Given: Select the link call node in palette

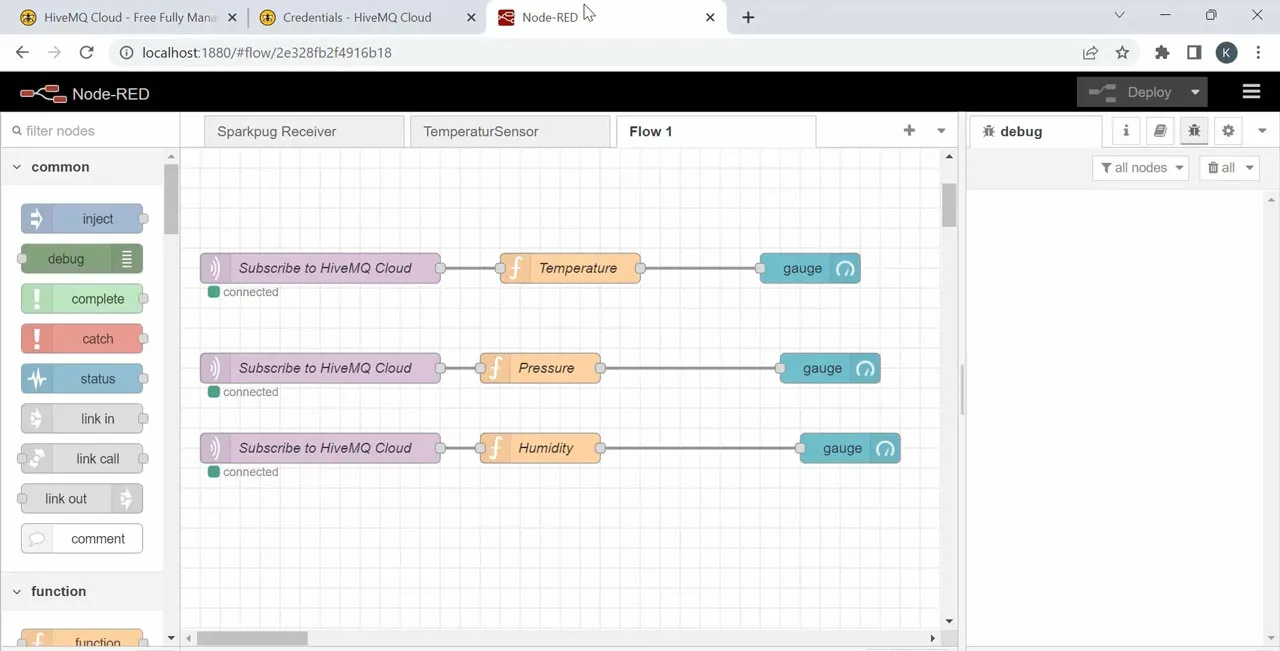Looking at the screenshot, I should [82, 459].
